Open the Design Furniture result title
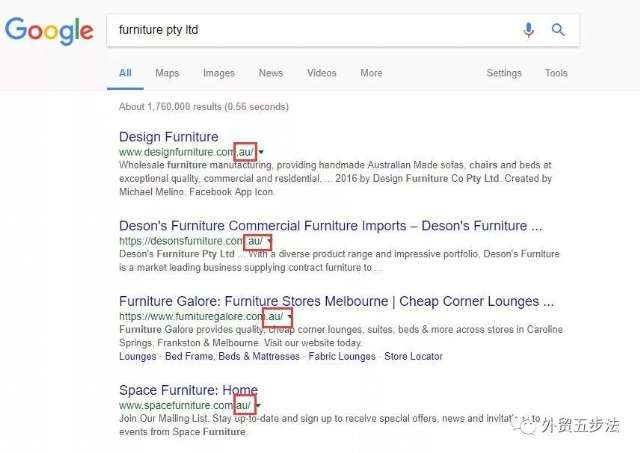Screen dimensions: 640x453 pos(169,137)
